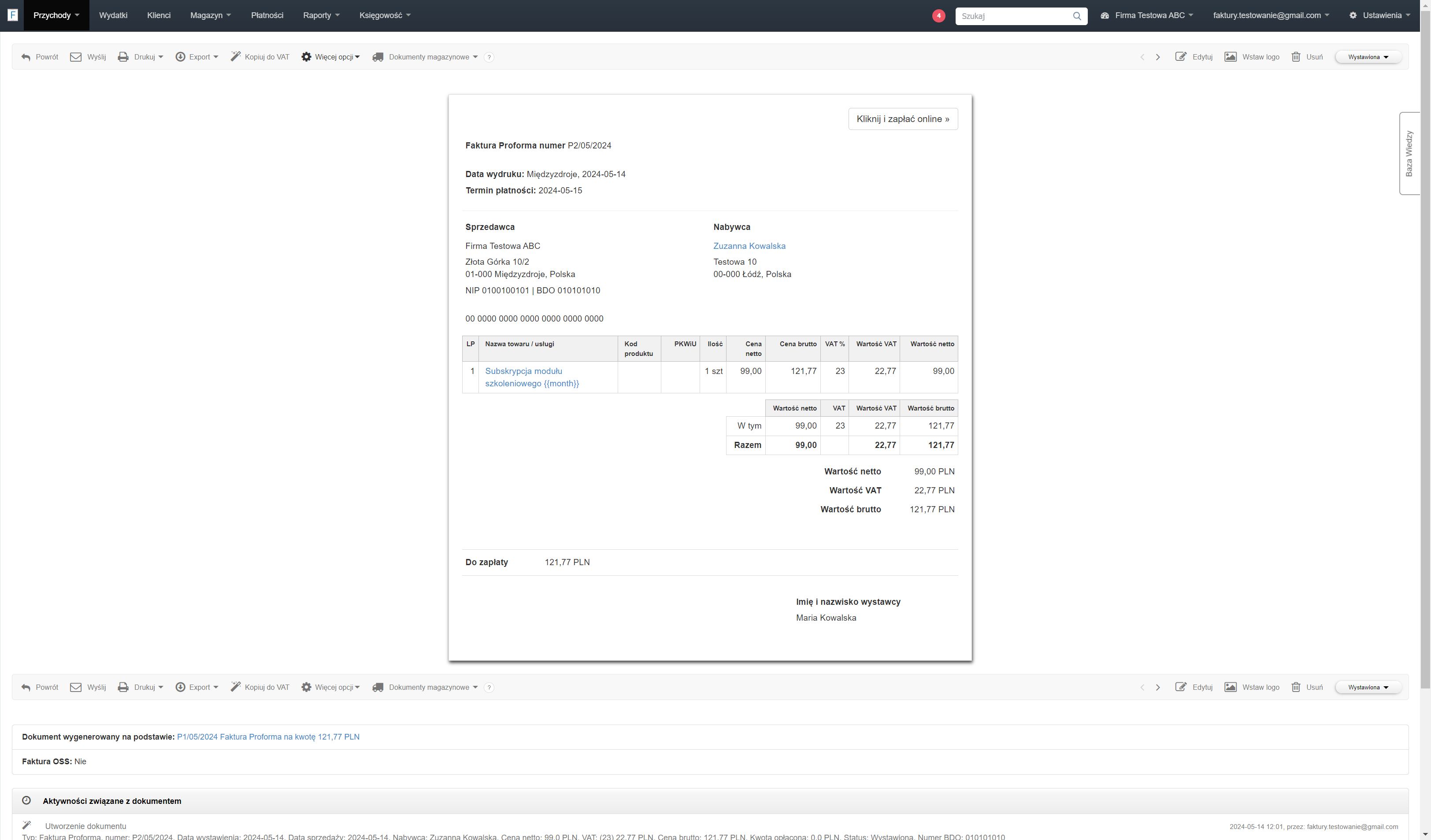
Task: Click the top Wyślij envelope icon
Action: (x=75, y=57)
